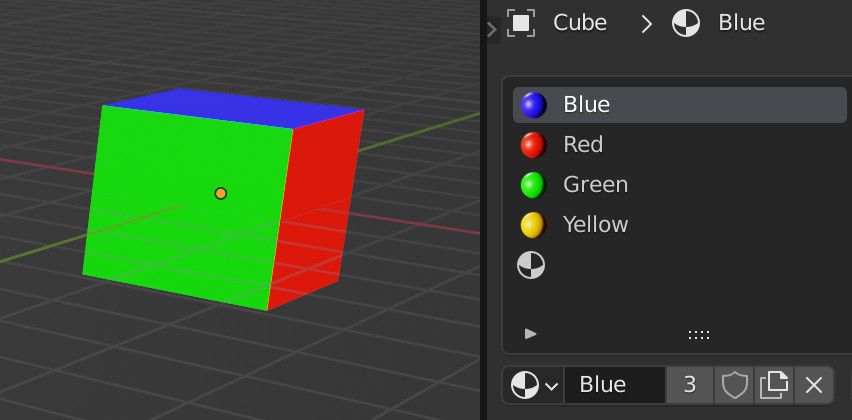Edit the Blue material name field
Viewport: 852px width, 420px height.
615,385
